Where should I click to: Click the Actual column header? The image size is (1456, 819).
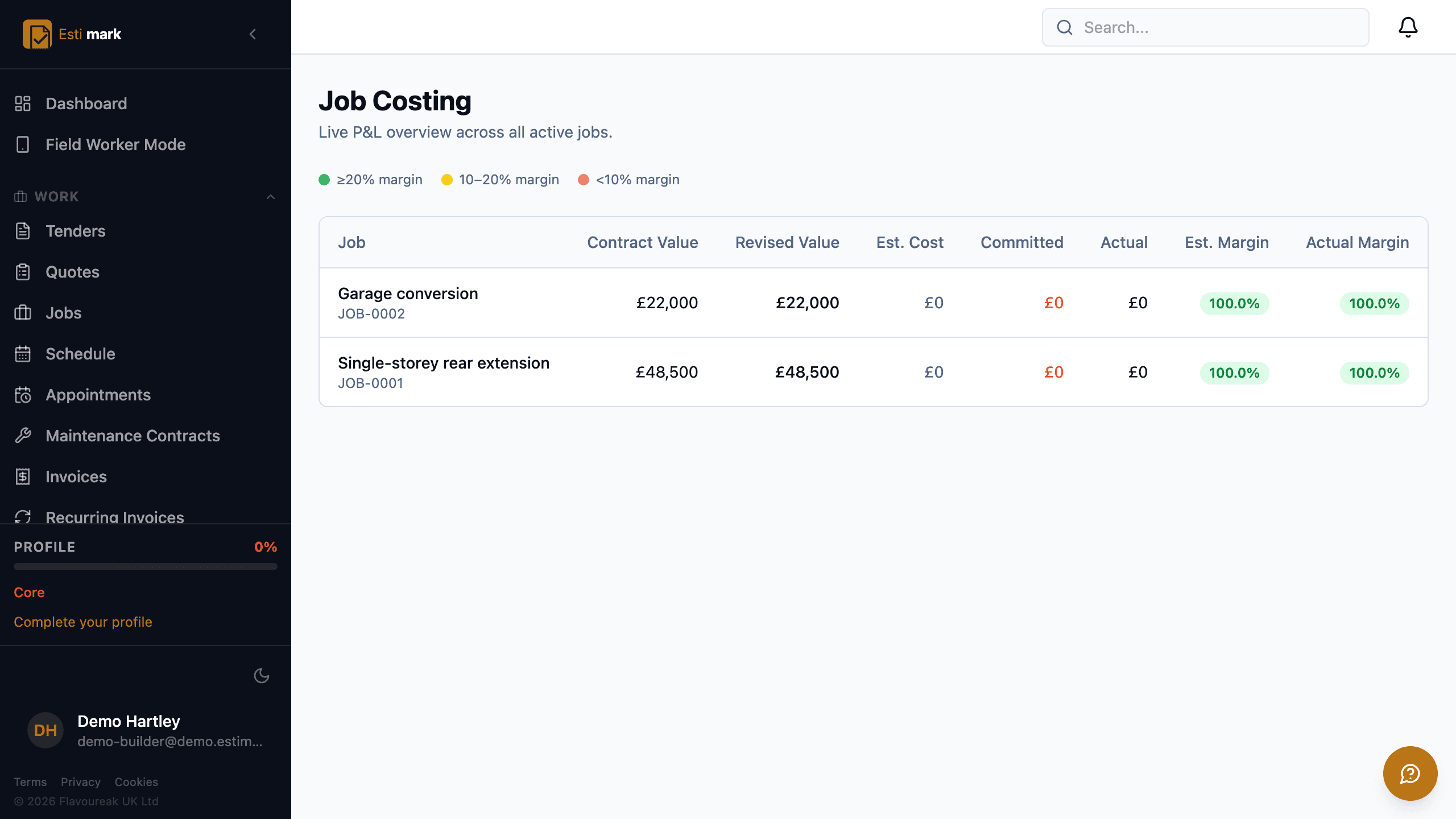coord(1124,242)
